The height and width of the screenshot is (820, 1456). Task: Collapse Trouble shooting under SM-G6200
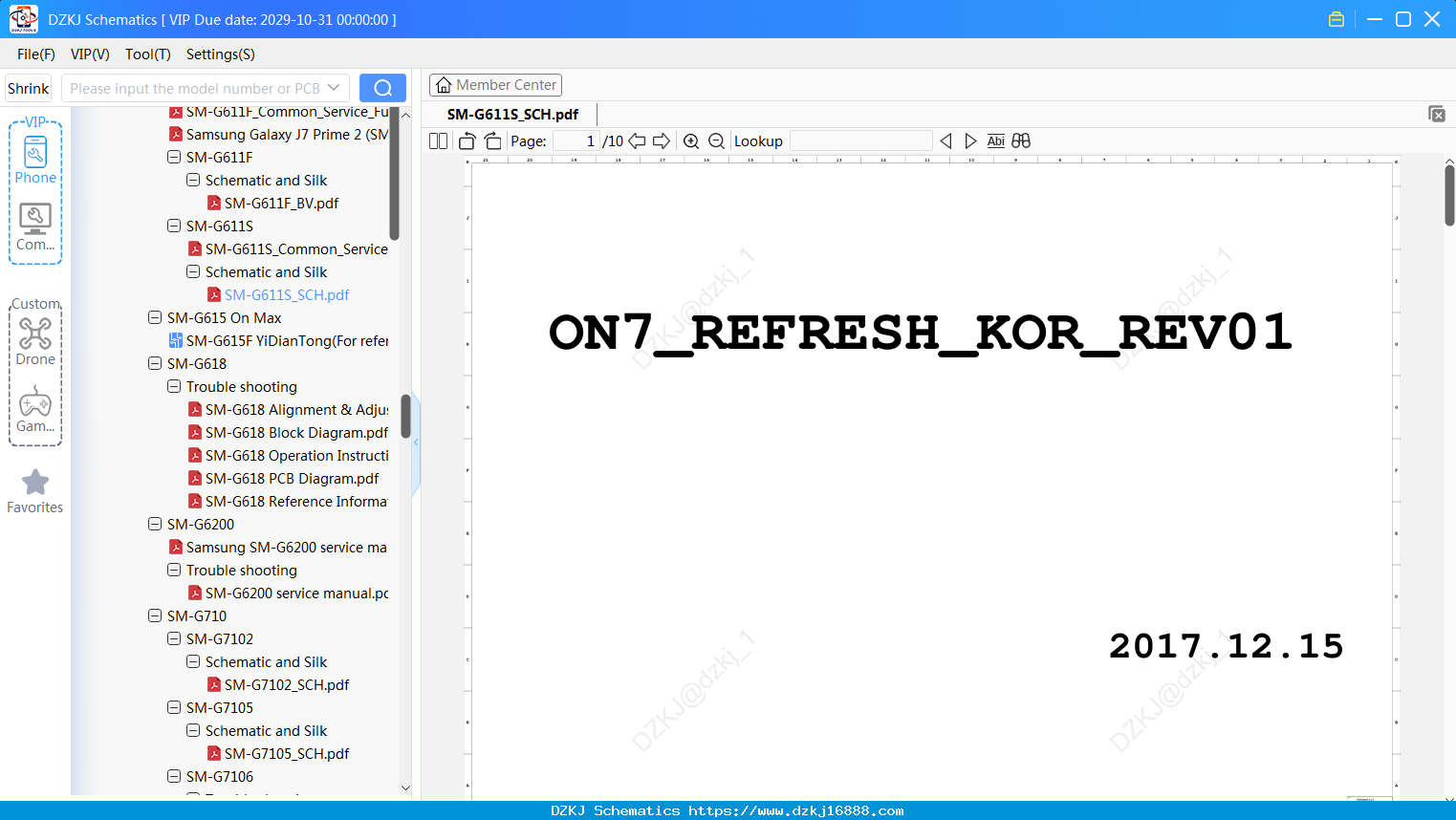tap(174, 571)
